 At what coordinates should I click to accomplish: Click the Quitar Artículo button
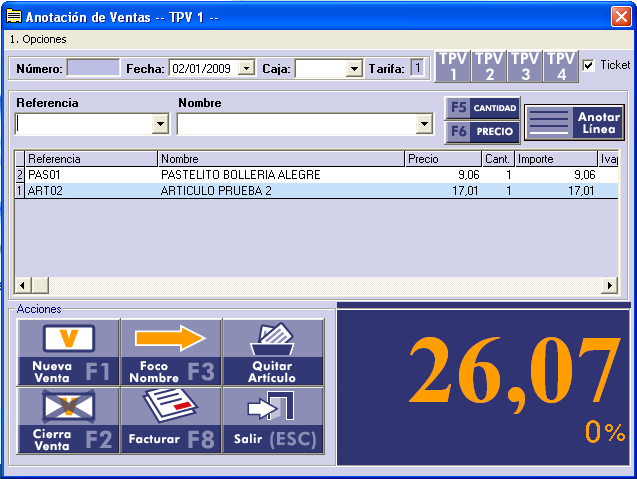pos(273,352)
